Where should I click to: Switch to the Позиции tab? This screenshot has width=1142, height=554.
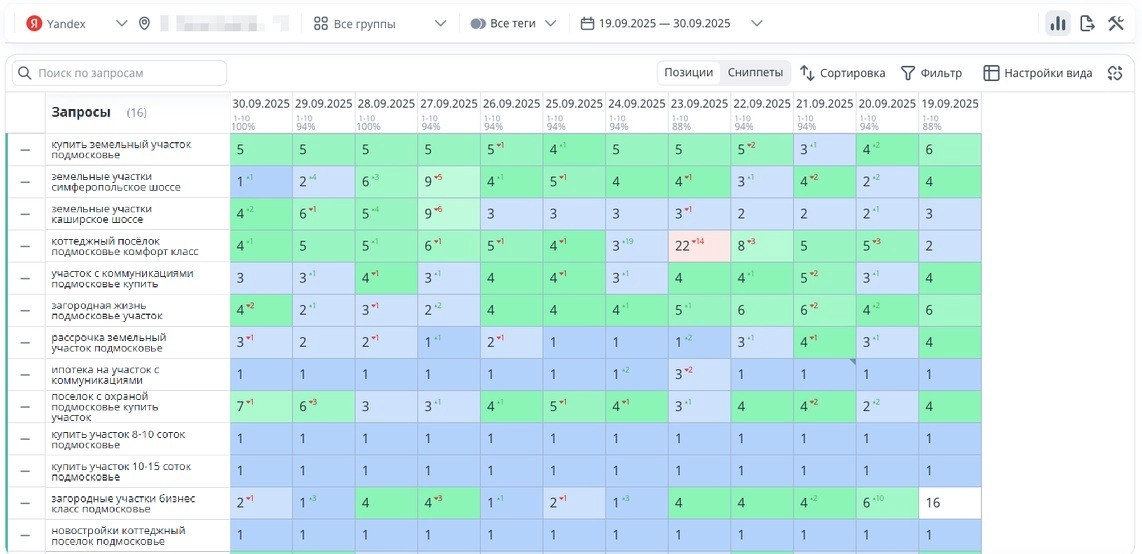click(x=688, y=73)
